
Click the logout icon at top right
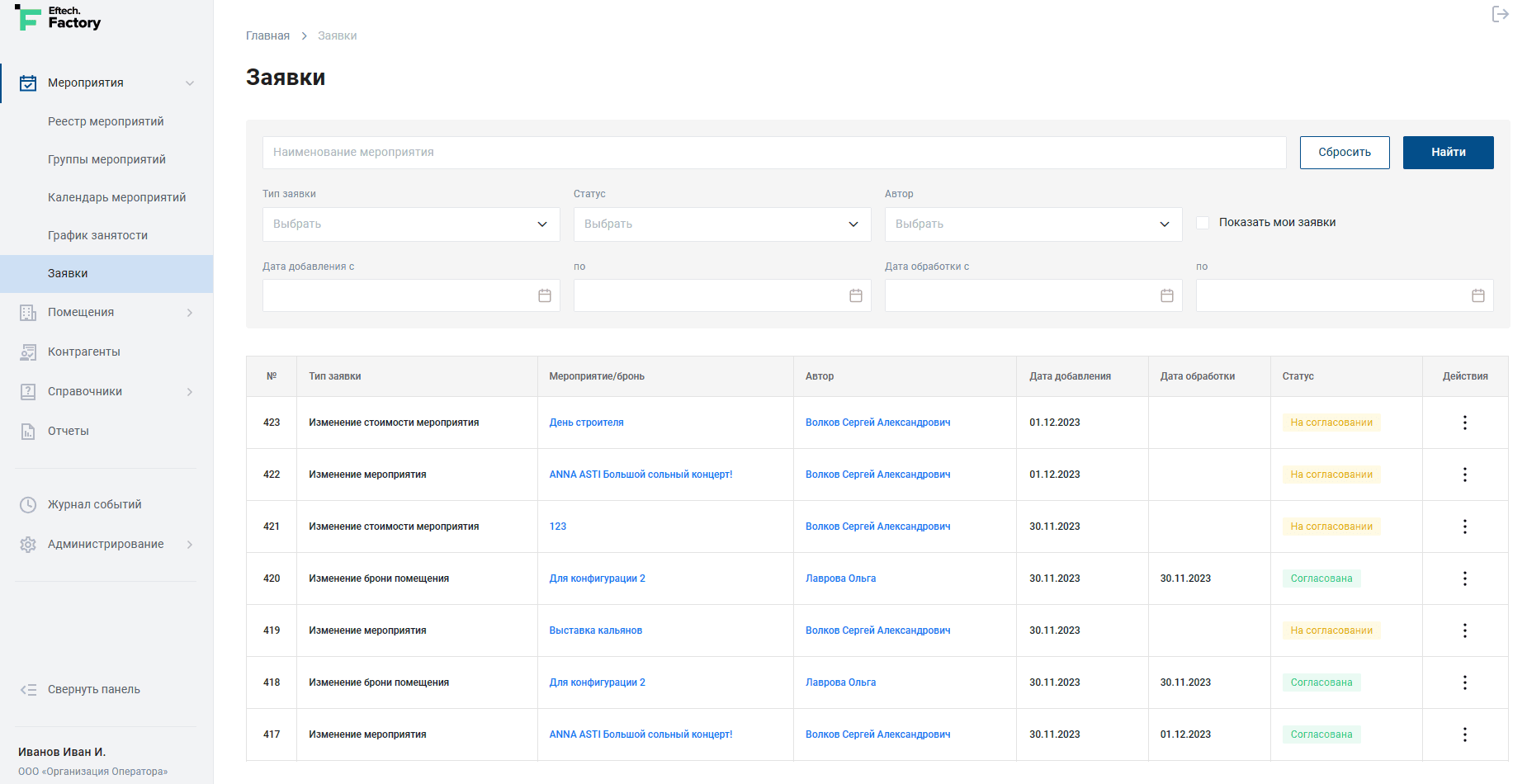click(x=1500, y=14)
